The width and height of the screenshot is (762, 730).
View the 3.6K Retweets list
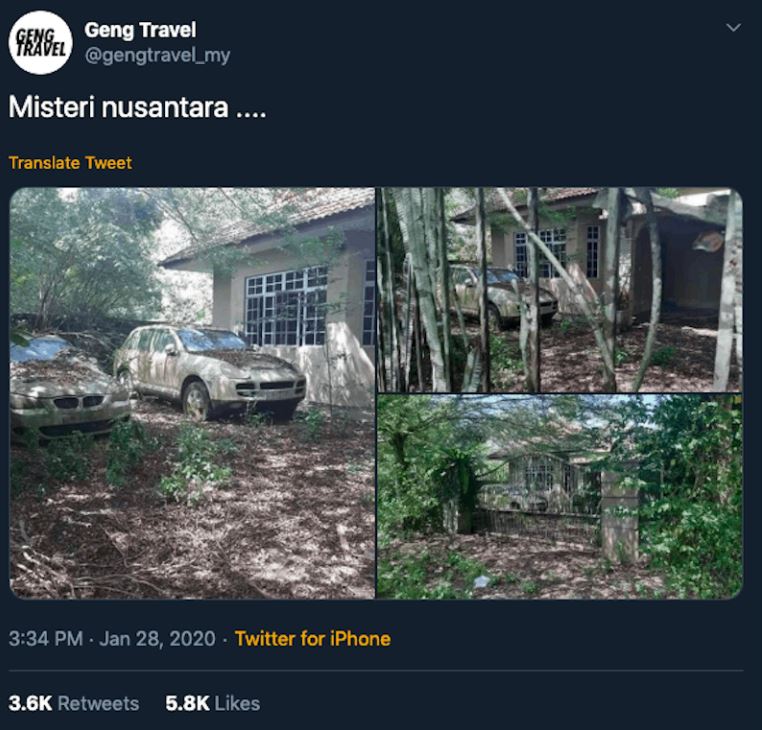pyautogui.click(x=74, y=703)
